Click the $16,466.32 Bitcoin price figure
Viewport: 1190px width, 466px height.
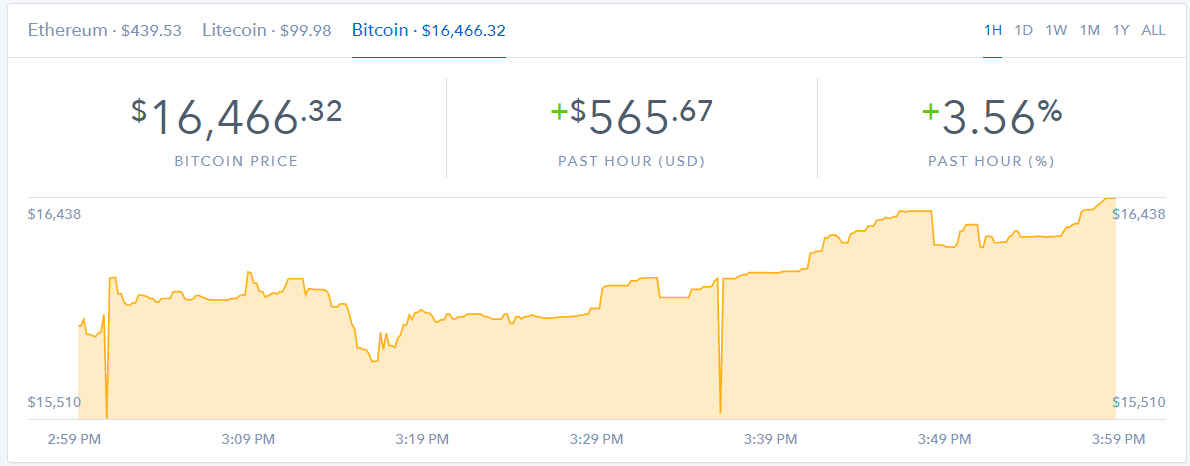tap(237, 117)
